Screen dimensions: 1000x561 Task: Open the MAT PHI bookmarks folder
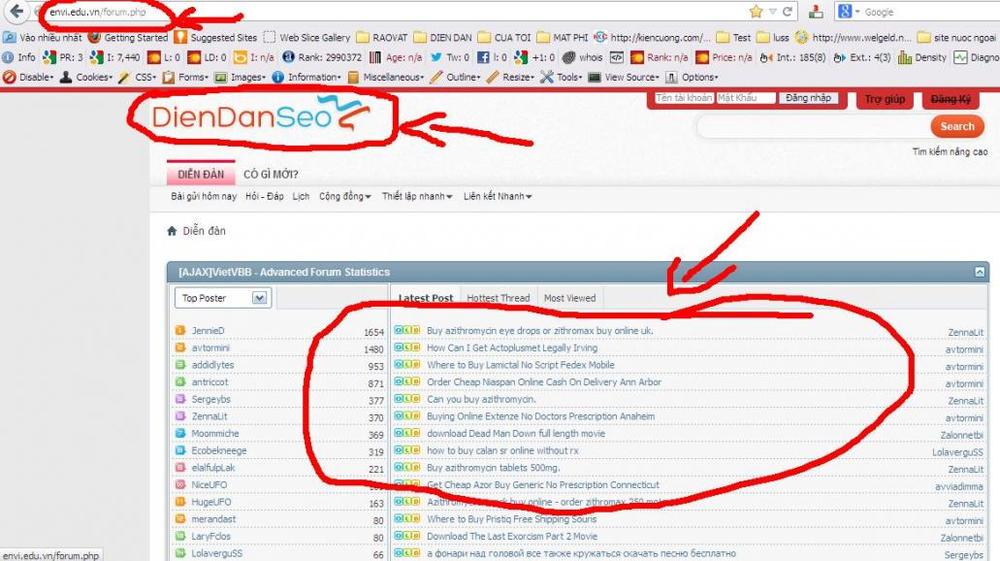coord(562,38)
